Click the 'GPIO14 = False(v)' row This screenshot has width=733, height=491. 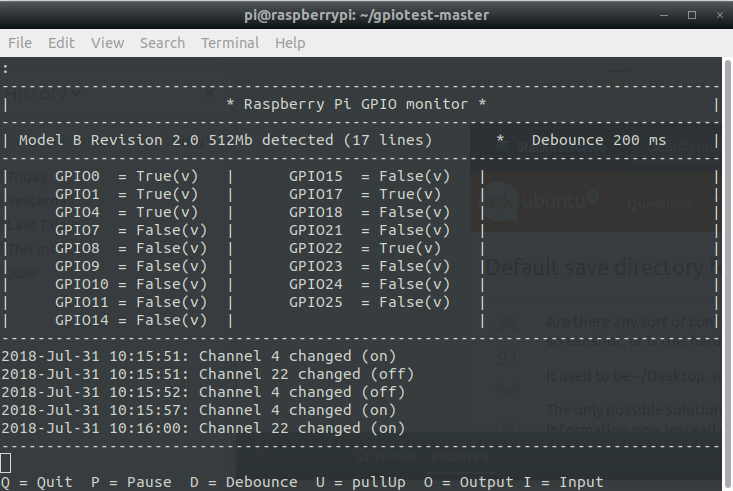click(x=131, y=320)
